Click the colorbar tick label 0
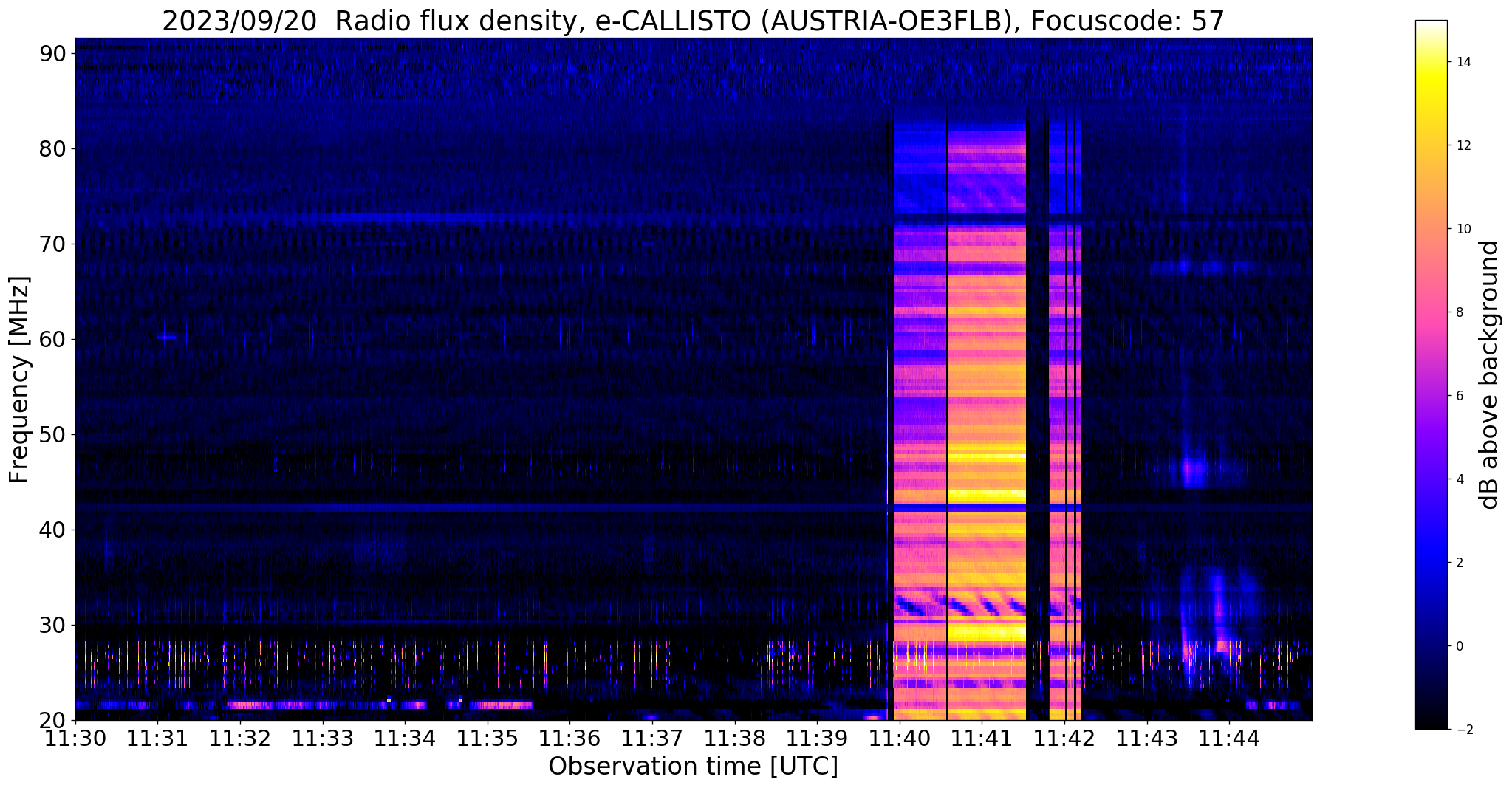Image resolution: width=1512 pixels, height=788 pixels. [1459, 646]
